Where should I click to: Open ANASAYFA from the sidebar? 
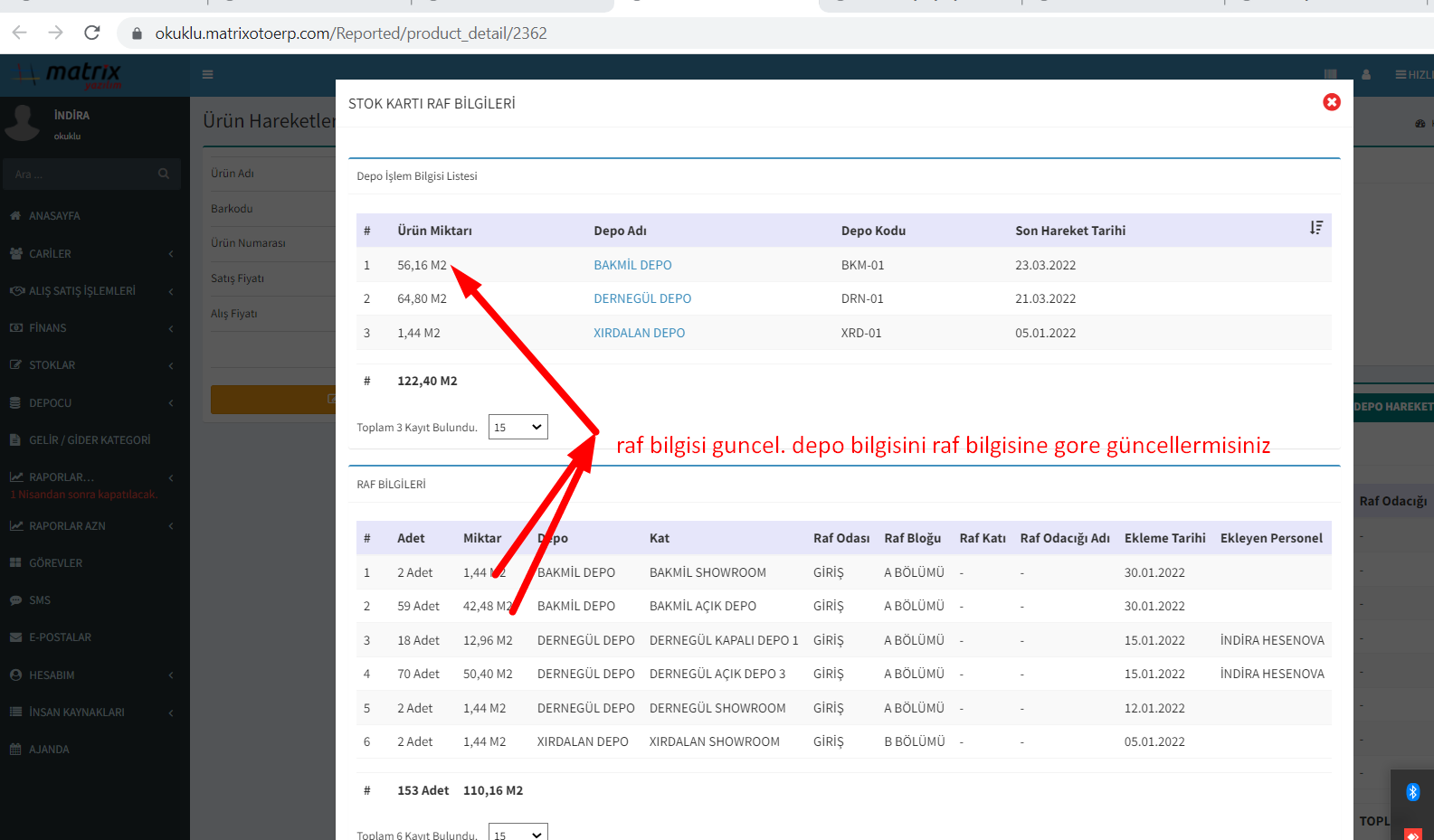point(54,216)
